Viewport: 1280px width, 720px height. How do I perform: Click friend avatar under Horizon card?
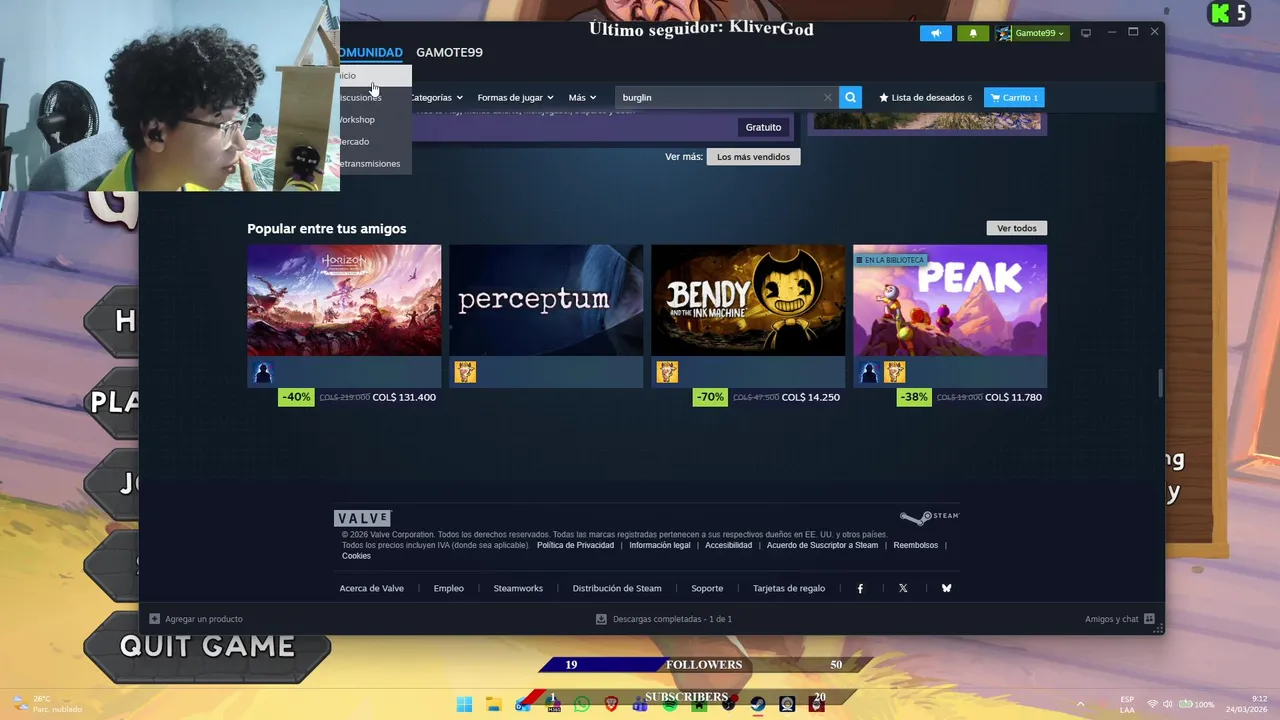[x=263, y=372]
